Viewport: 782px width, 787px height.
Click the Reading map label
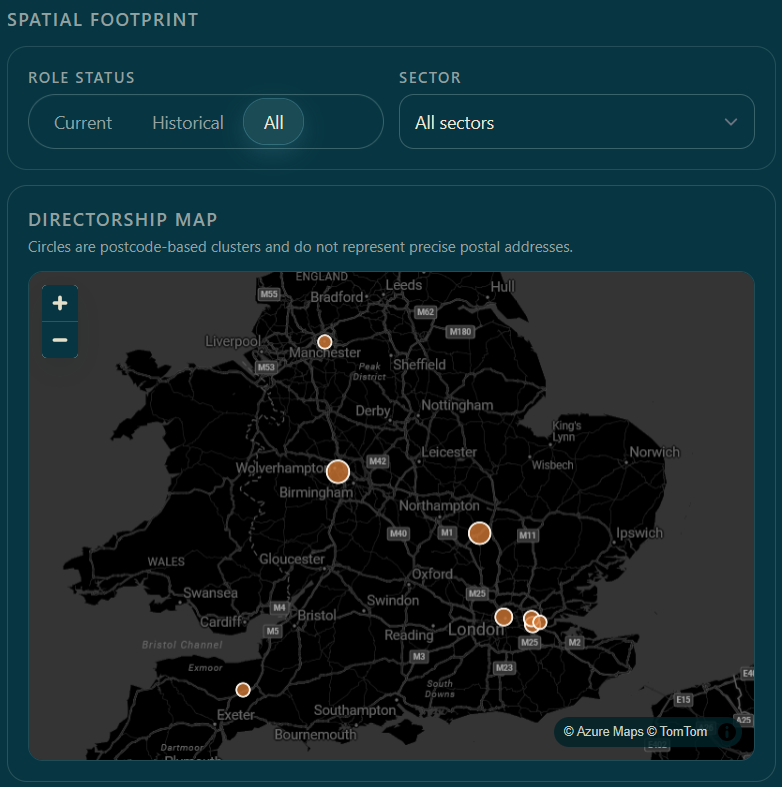(409, 635)
